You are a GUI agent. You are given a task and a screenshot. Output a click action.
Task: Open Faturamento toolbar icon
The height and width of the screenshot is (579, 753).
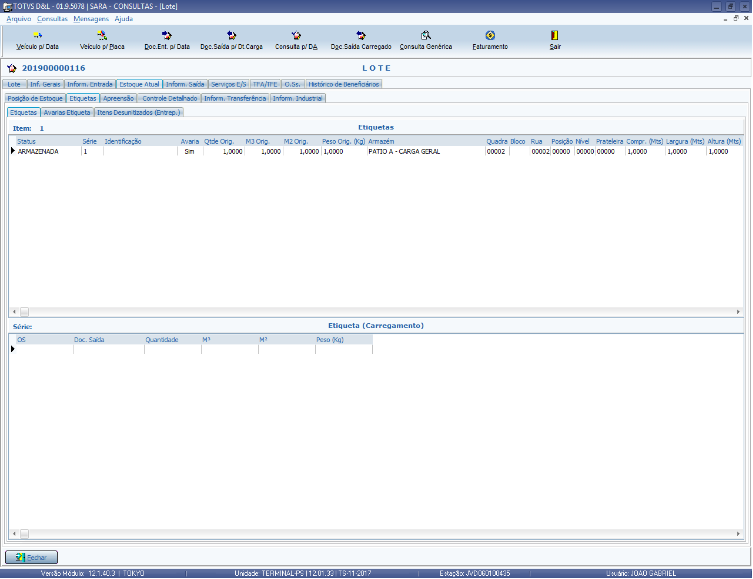[x=490, y=36]
